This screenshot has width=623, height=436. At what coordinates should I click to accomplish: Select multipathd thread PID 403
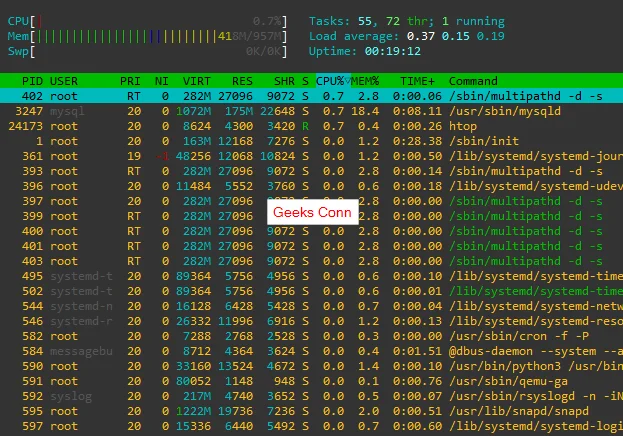click(312, 261)
